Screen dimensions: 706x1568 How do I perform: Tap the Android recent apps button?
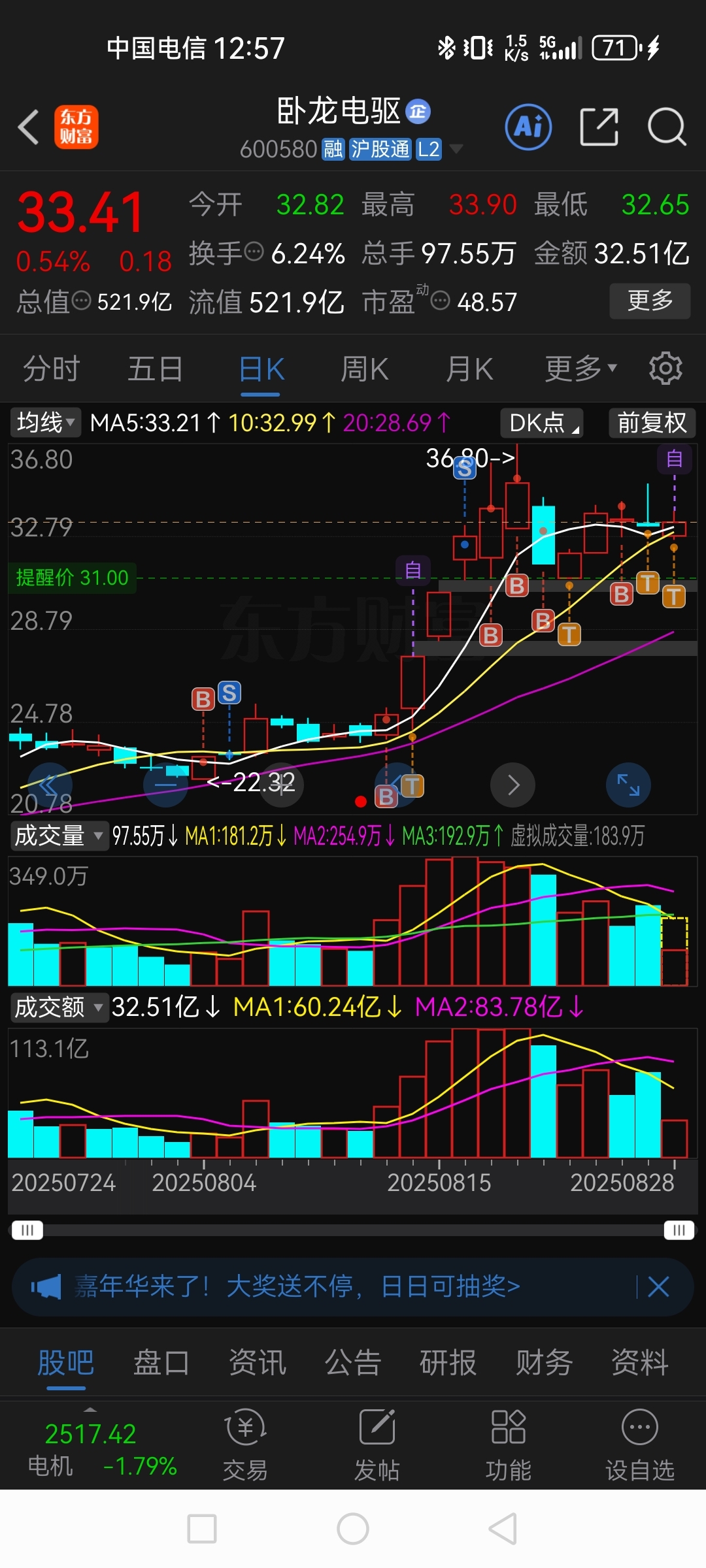pos(202,1529)
